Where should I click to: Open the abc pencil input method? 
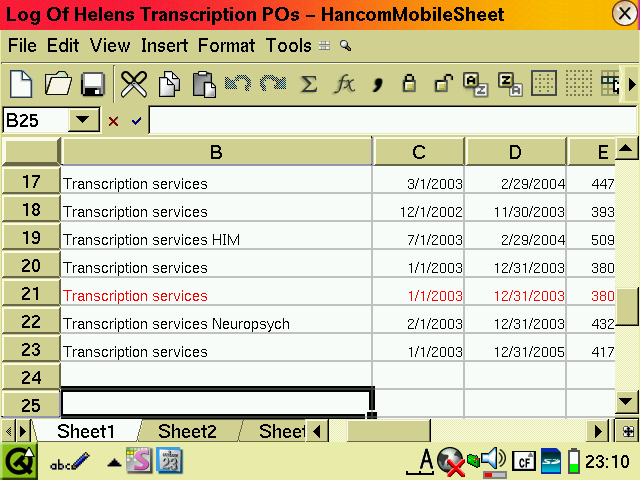[69, 462]
